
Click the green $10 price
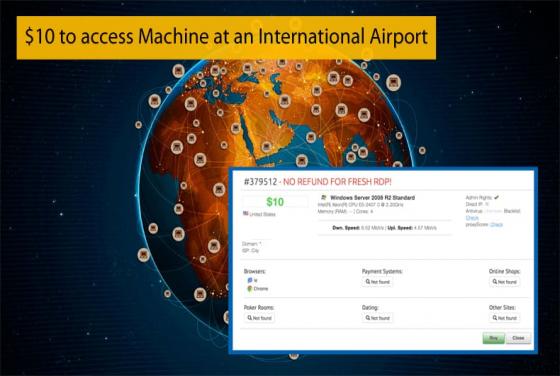point(275,202)
